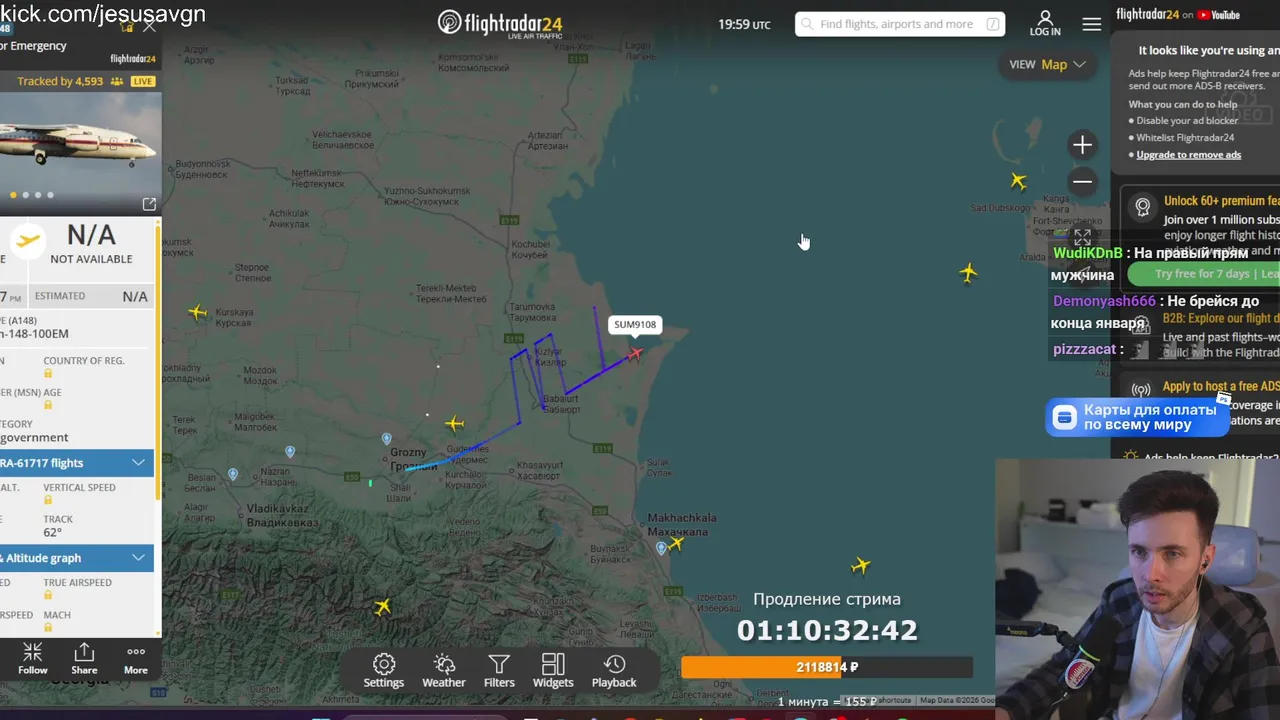Open flight Playback history
The image size is (1280, 720).
(x=614, y=671)
